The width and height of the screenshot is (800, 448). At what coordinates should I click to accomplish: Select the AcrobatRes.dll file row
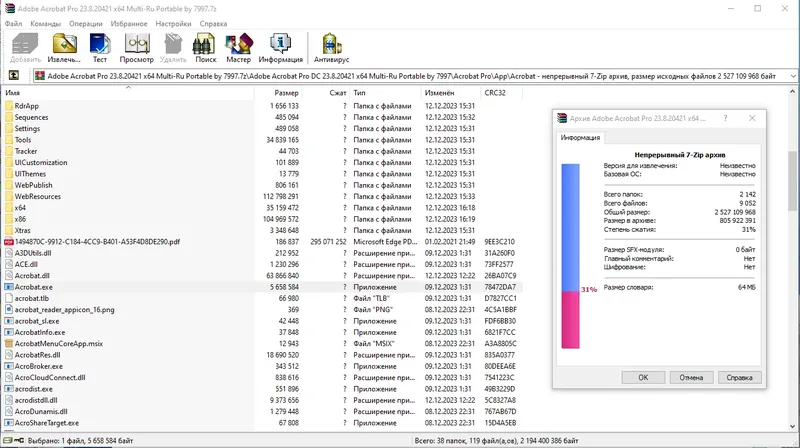coord(263,355)
